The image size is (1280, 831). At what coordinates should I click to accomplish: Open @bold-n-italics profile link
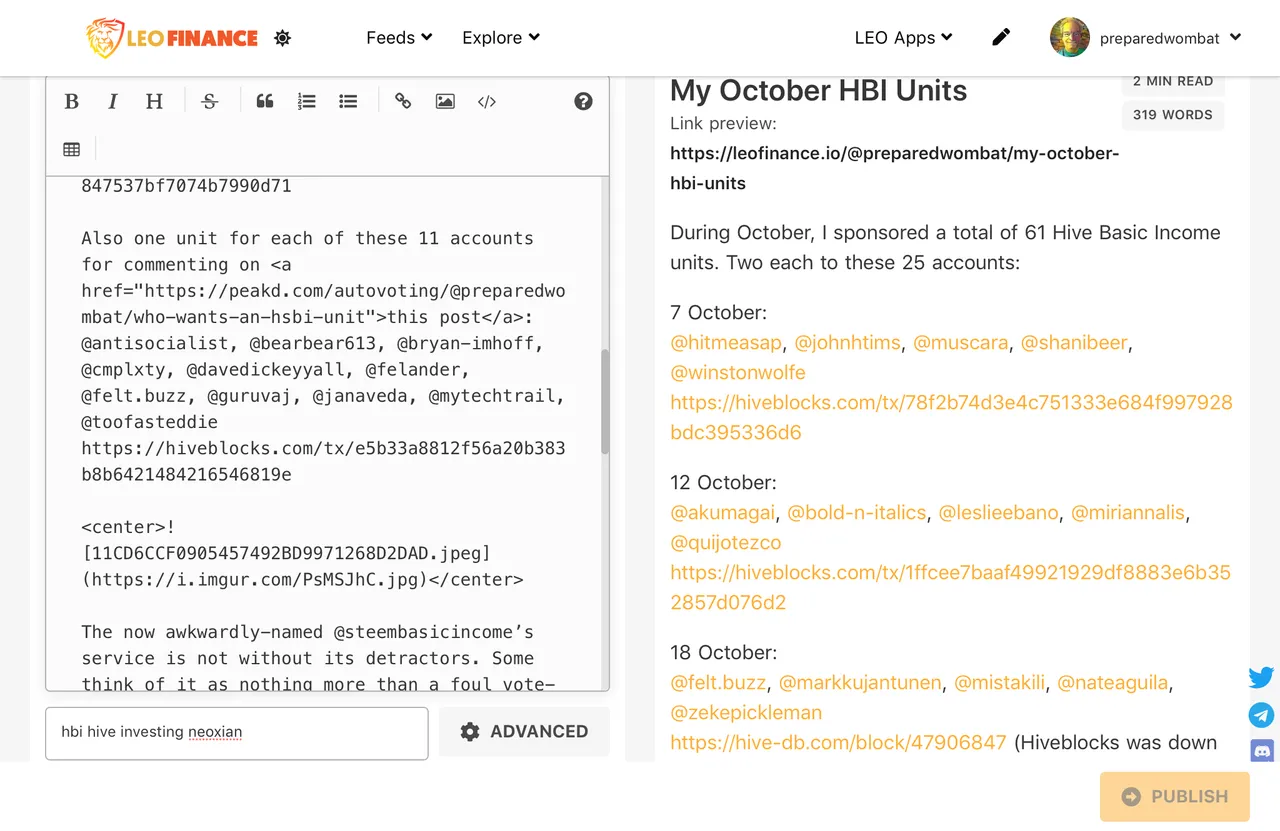857,512
